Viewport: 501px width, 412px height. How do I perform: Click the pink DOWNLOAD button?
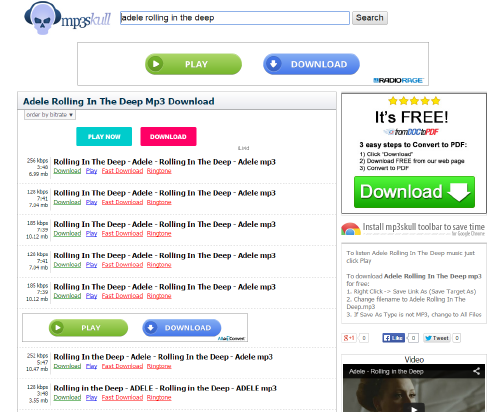coord(168,137)
